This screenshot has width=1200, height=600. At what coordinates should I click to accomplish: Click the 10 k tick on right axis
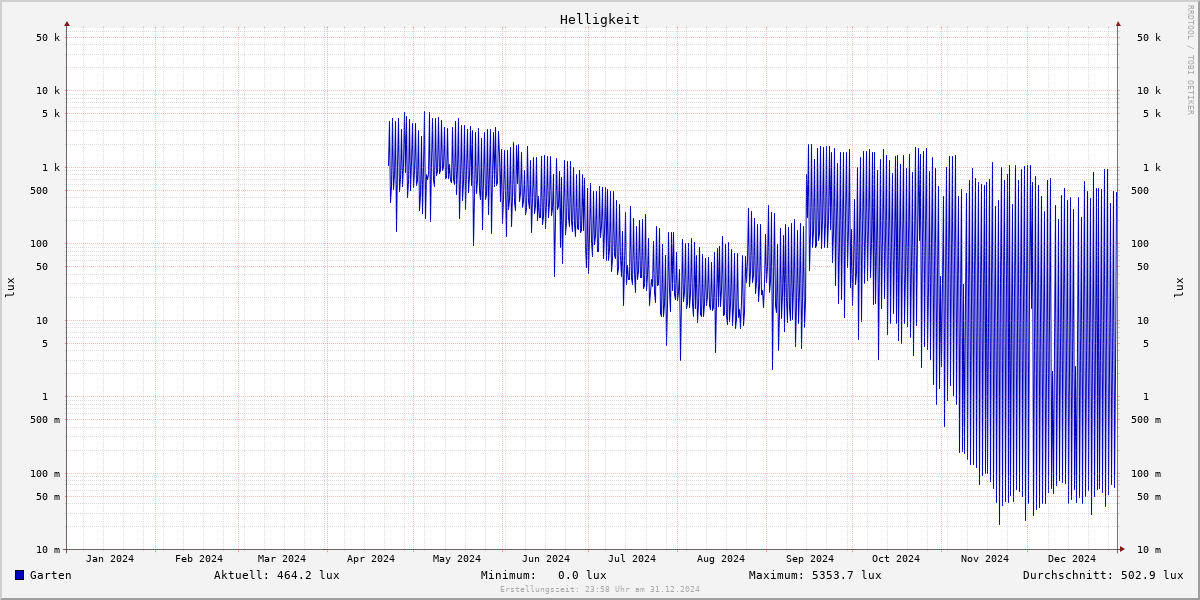1149,91
